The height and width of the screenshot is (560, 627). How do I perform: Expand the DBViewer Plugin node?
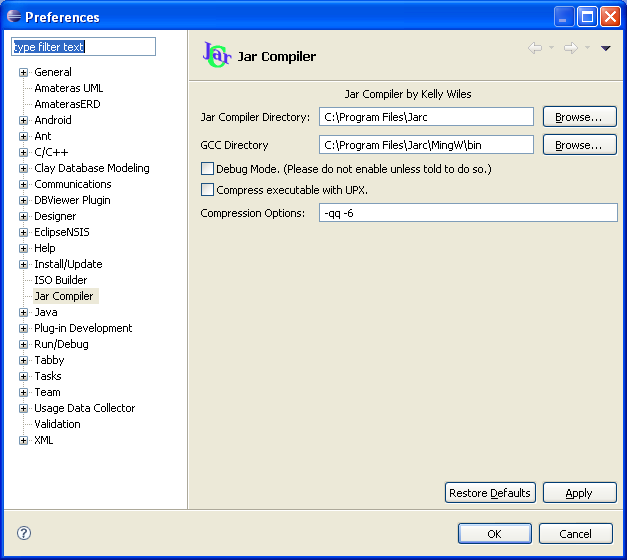pyautogui.click(x=23, y=200)
